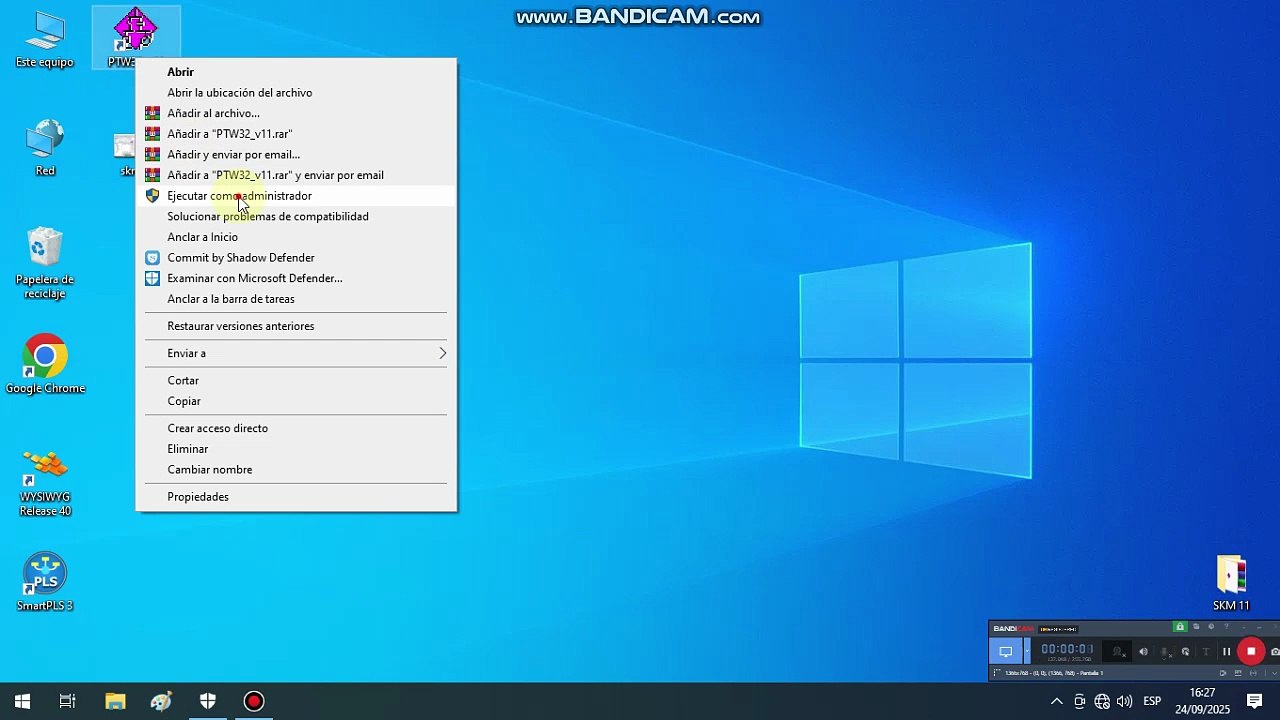Choose Solucionar problemas de compatibilidad
Viewport: 1280px width, 720px height.
point(296,216)
